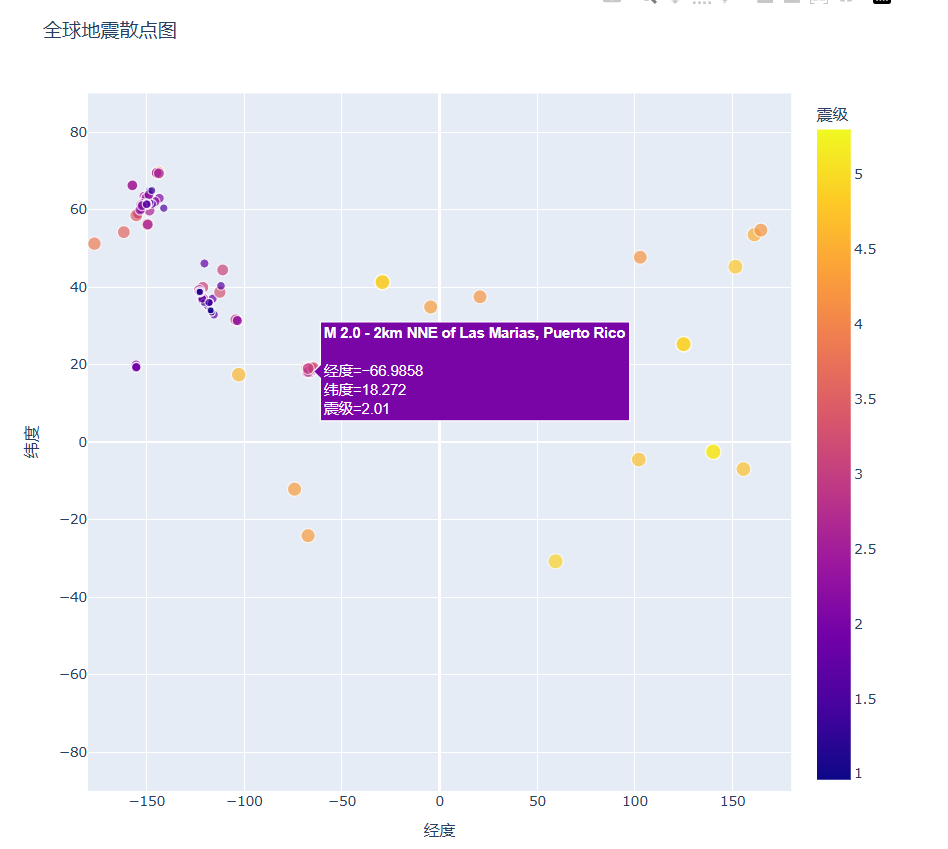This screenshot has height=849, width=948.
Task: Click the dark blue bottom of the colorbar
Action: point(834,774)
